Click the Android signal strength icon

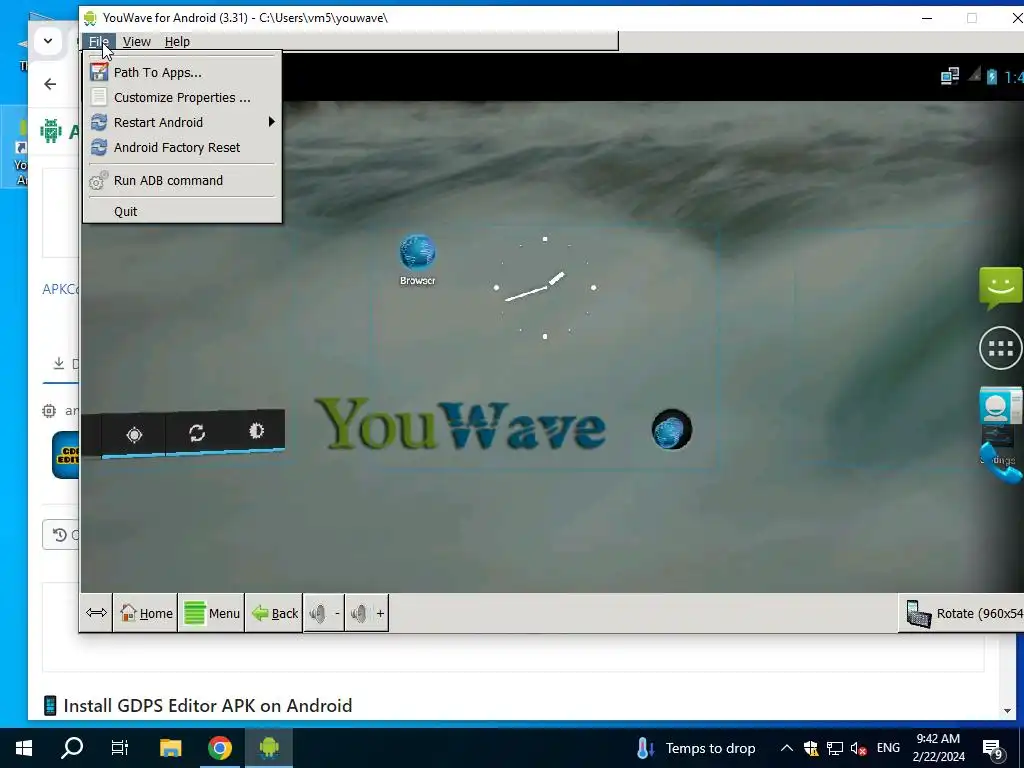click(x=974, y=75)
